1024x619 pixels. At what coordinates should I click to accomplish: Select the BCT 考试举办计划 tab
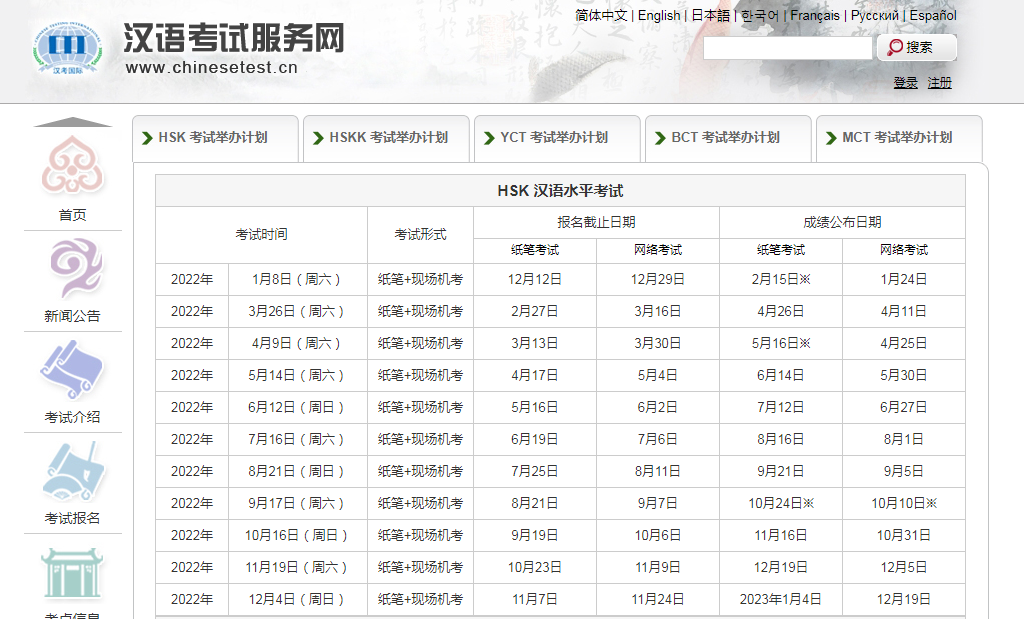[728, 138]
